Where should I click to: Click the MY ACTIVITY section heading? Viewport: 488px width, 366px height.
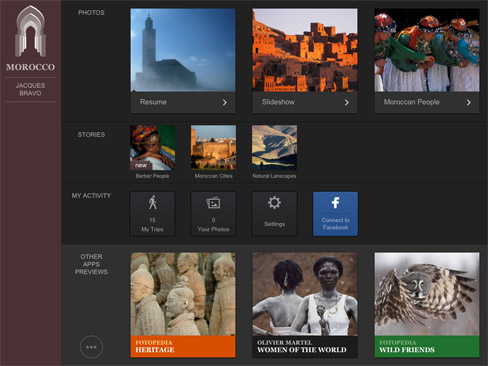click(91, 196)
